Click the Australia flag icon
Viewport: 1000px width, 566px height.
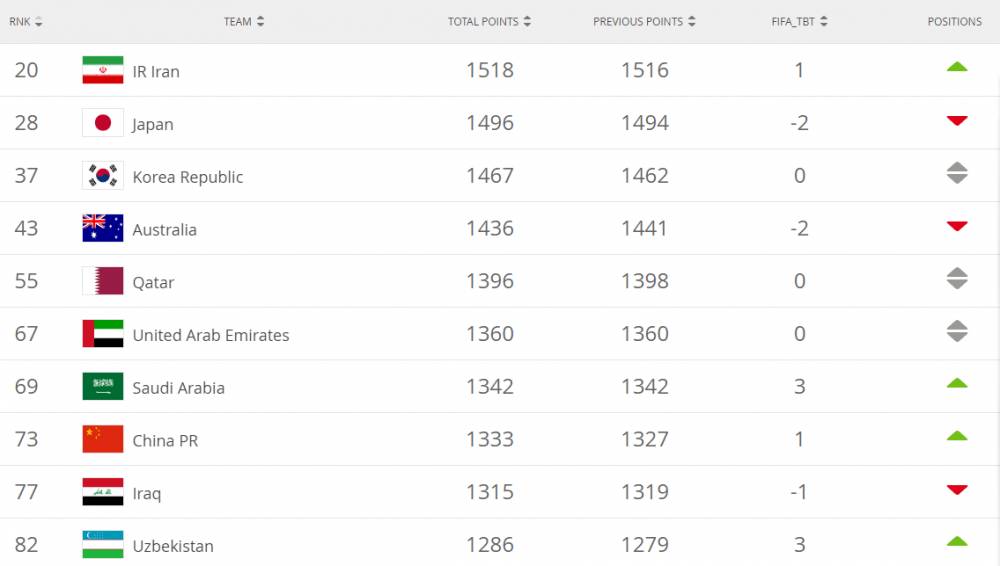pyautogui.click(x=103, y=228)
